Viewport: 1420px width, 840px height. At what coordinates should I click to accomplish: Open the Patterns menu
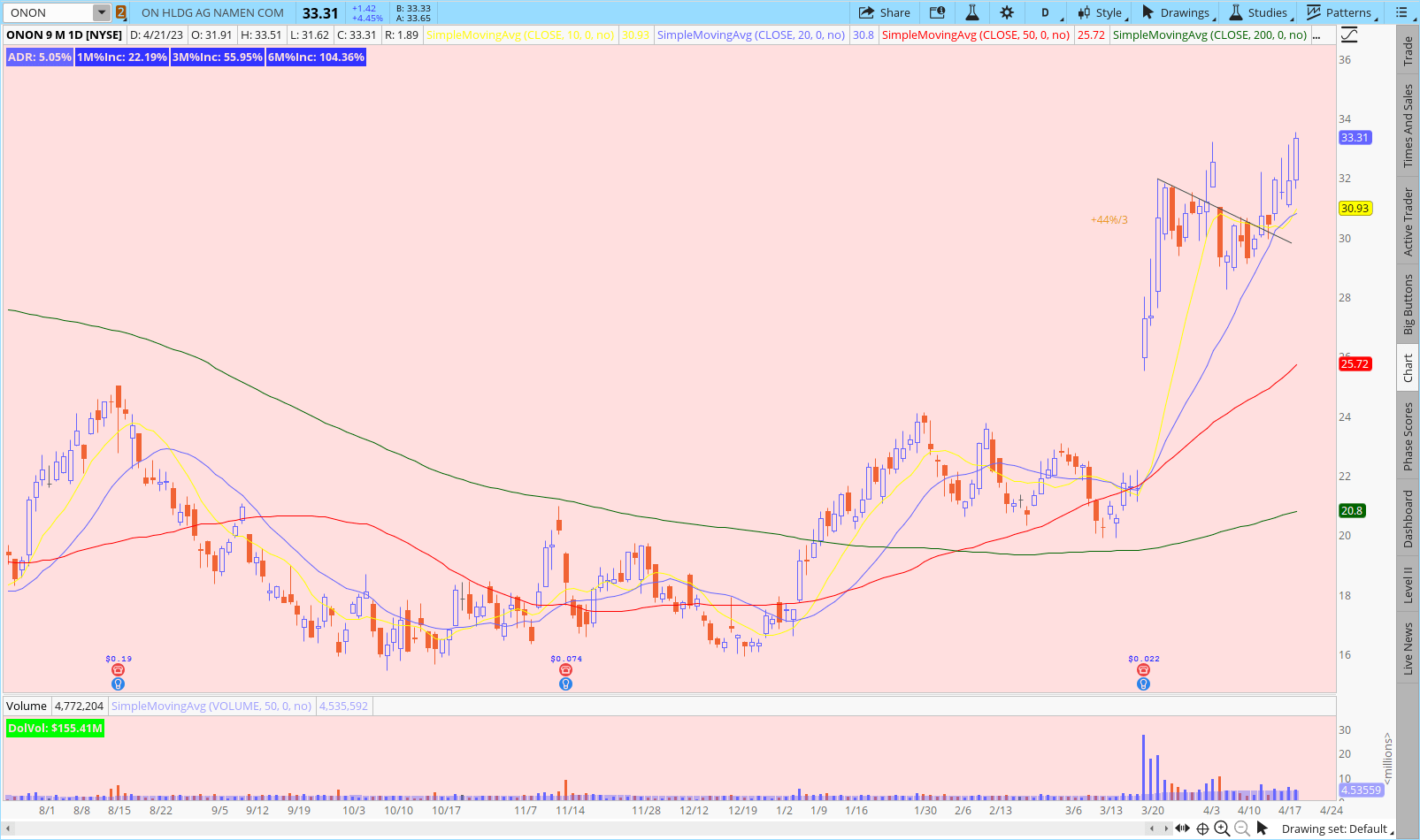[1341, 12]
